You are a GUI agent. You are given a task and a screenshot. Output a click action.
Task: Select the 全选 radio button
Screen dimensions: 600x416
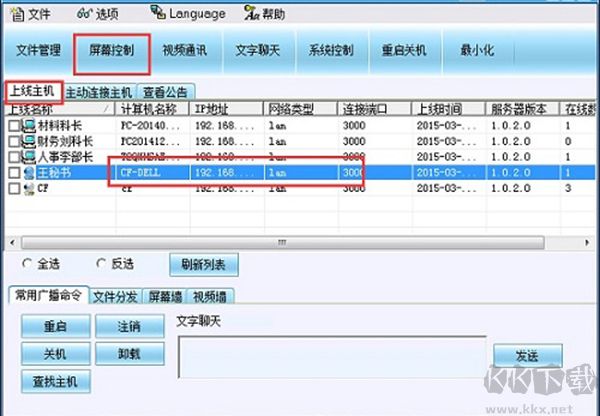pos(27,263)
